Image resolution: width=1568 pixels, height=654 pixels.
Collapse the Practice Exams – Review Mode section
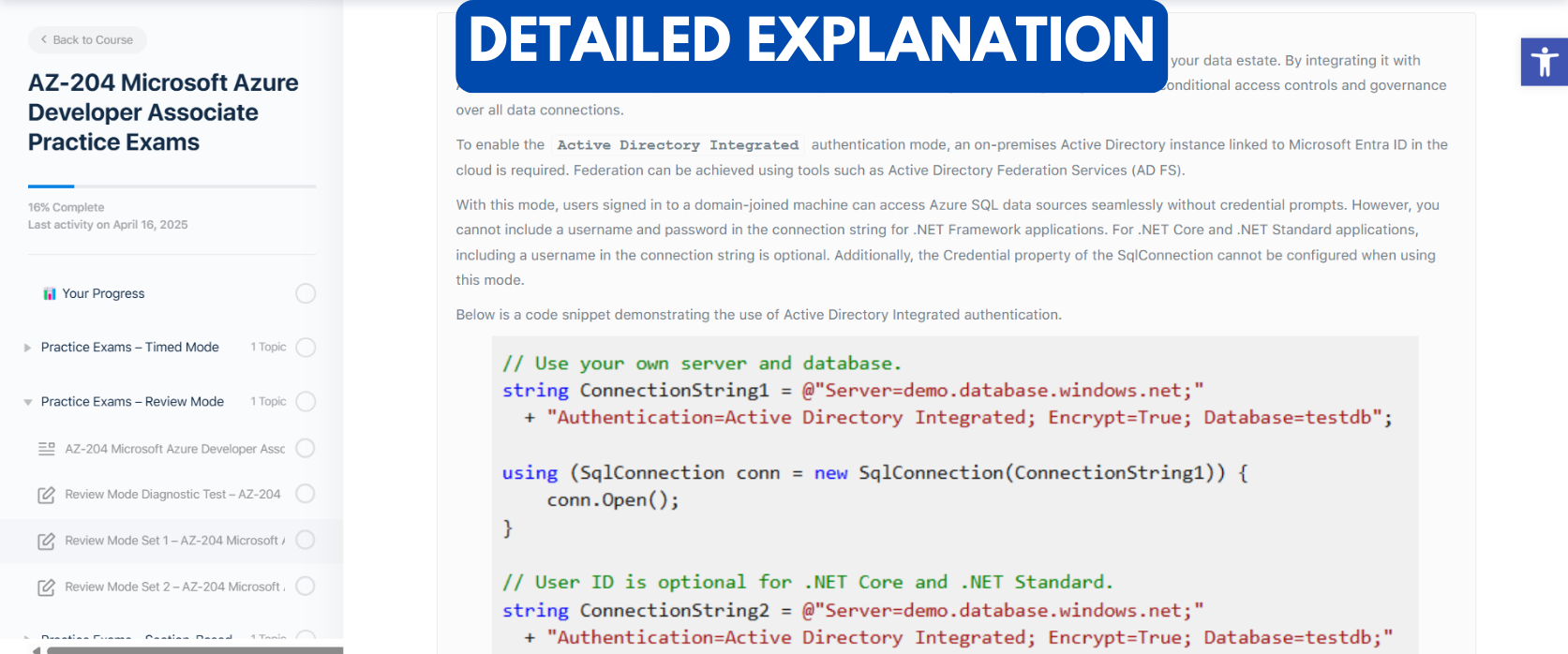click(x=28, y=402)
